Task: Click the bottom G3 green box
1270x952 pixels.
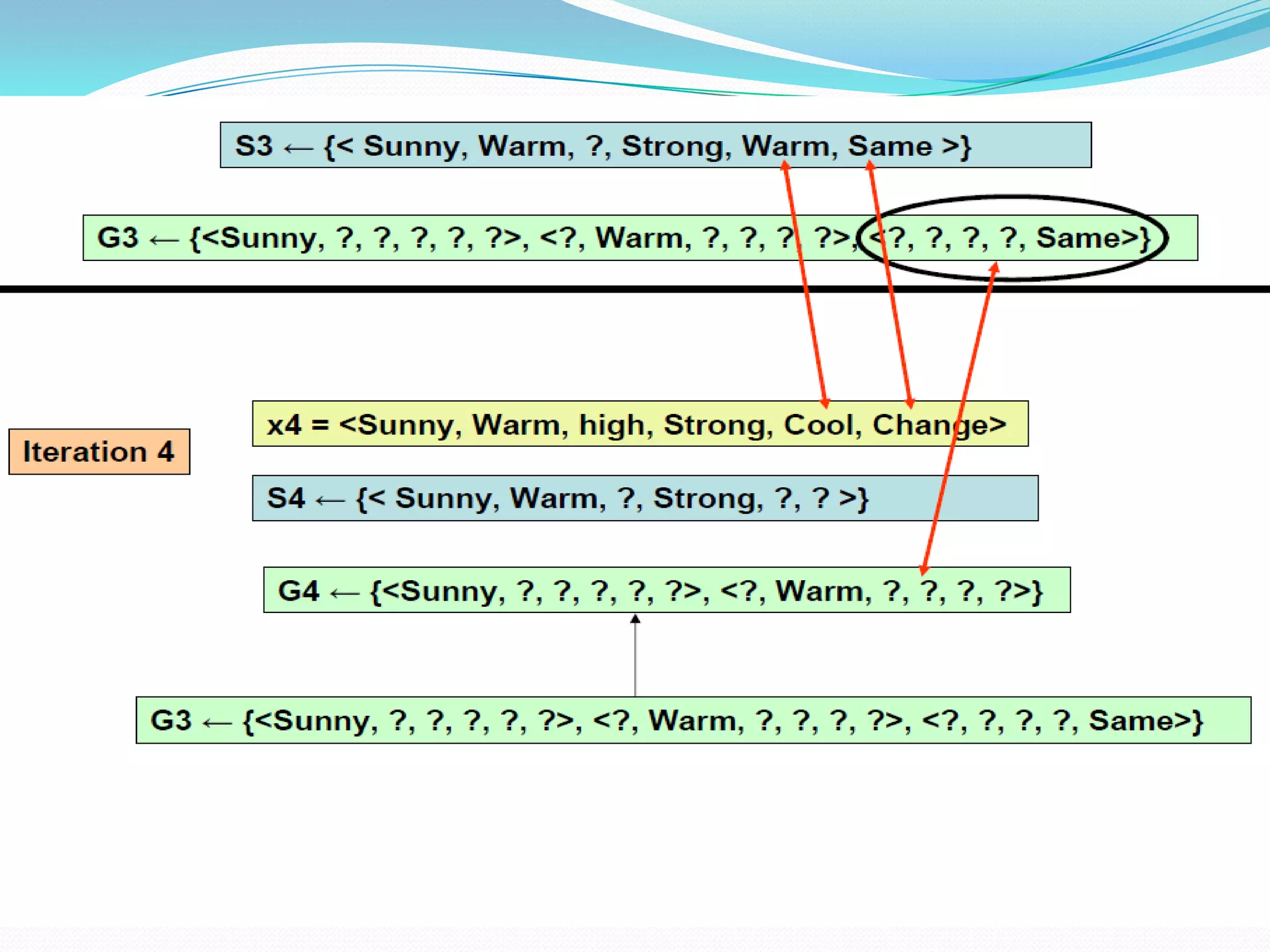Action: (693, 720)
